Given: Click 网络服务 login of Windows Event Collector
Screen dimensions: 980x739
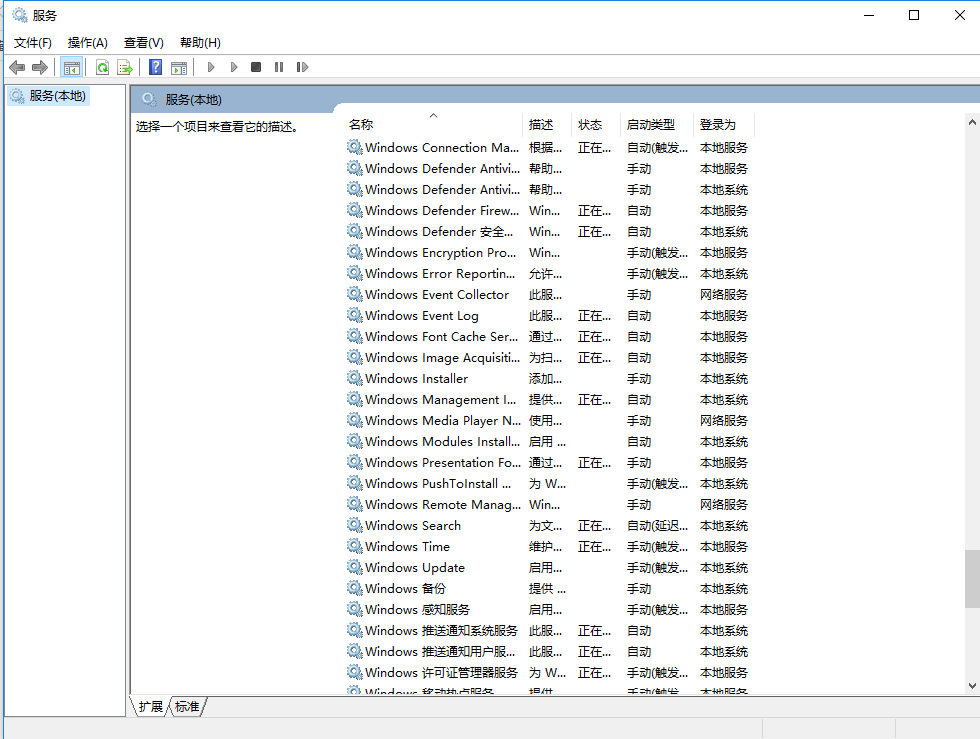Looking at the screenshot, I should 724,294.
